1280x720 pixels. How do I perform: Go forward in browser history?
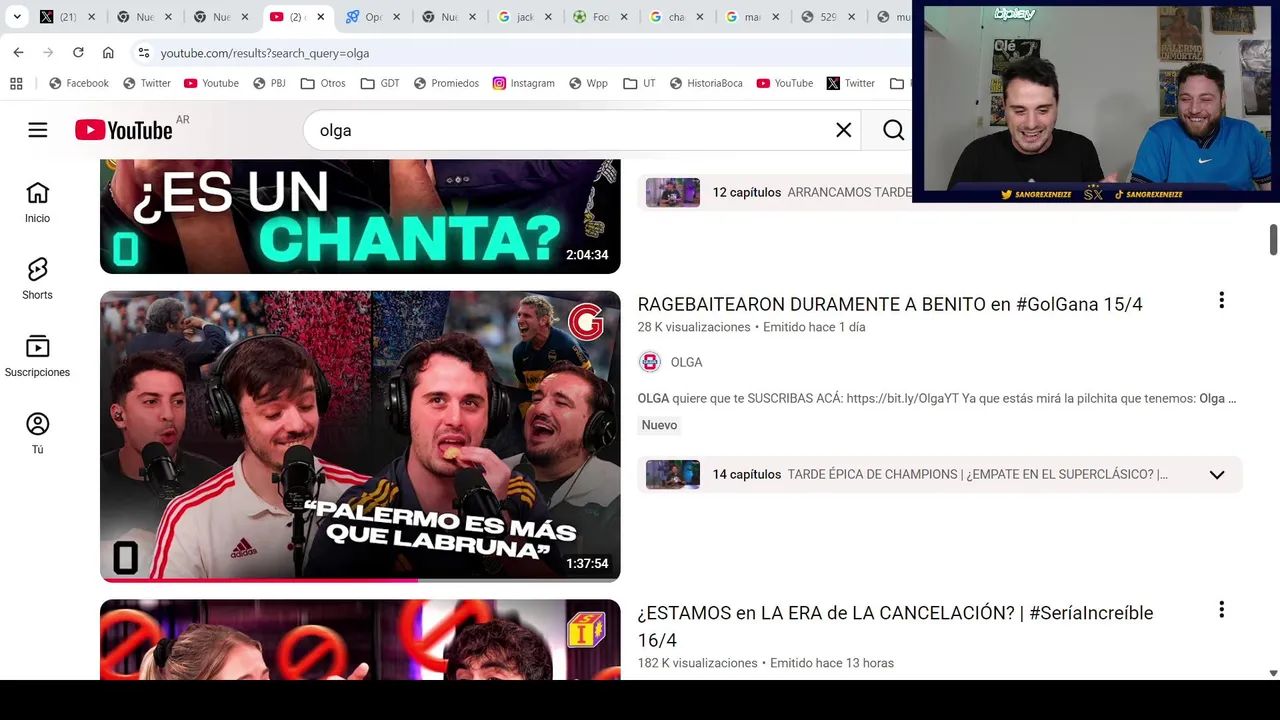click(x=48, y=53)
